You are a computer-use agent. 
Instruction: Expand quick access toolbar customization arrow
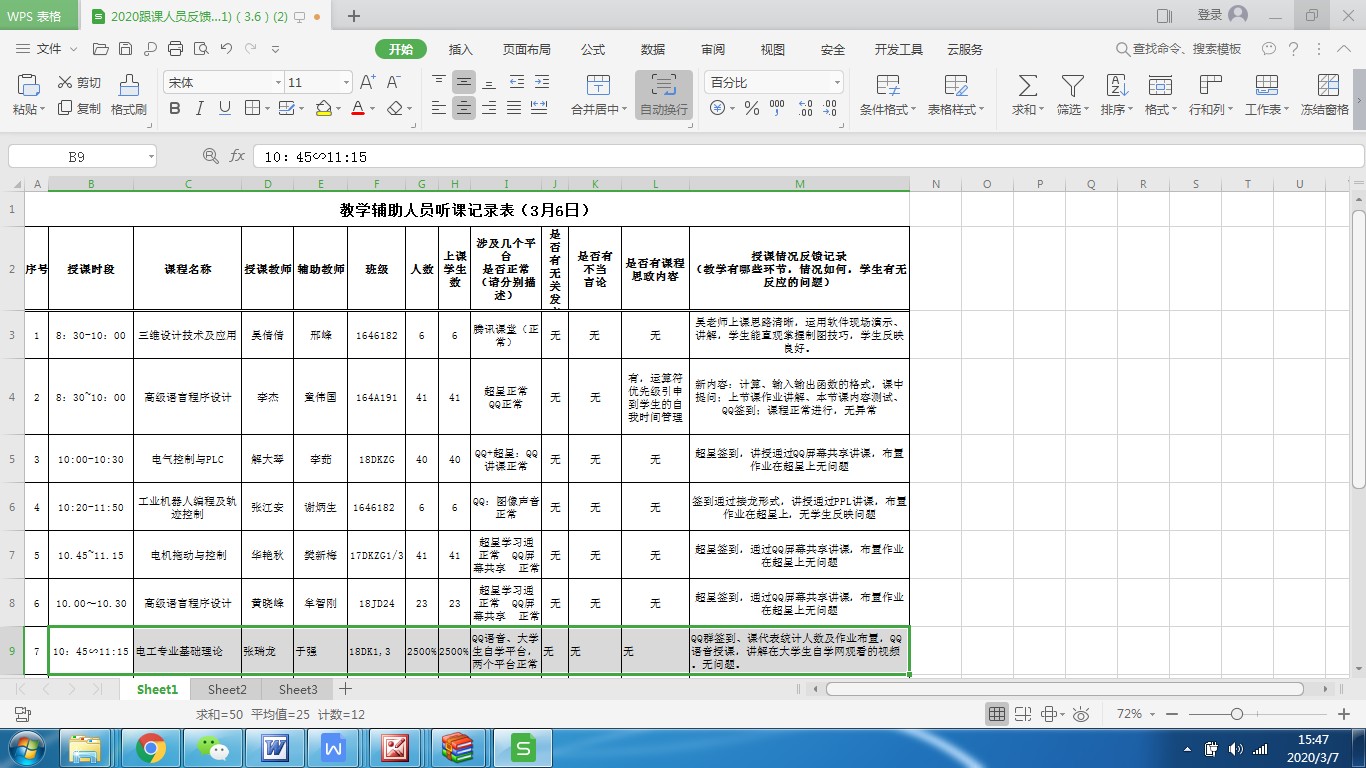[277, 49]
